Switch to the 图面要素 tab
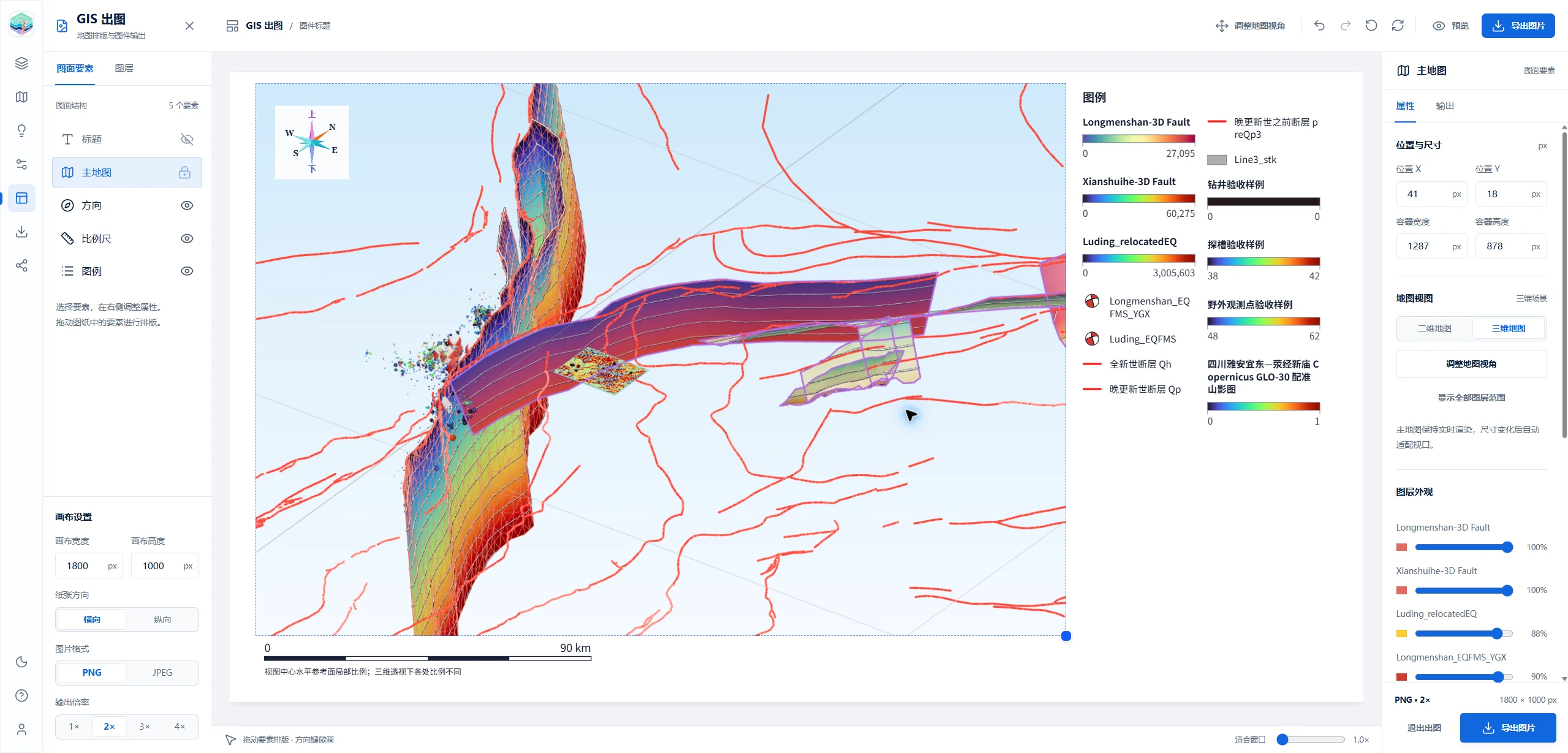 (75, 68)
